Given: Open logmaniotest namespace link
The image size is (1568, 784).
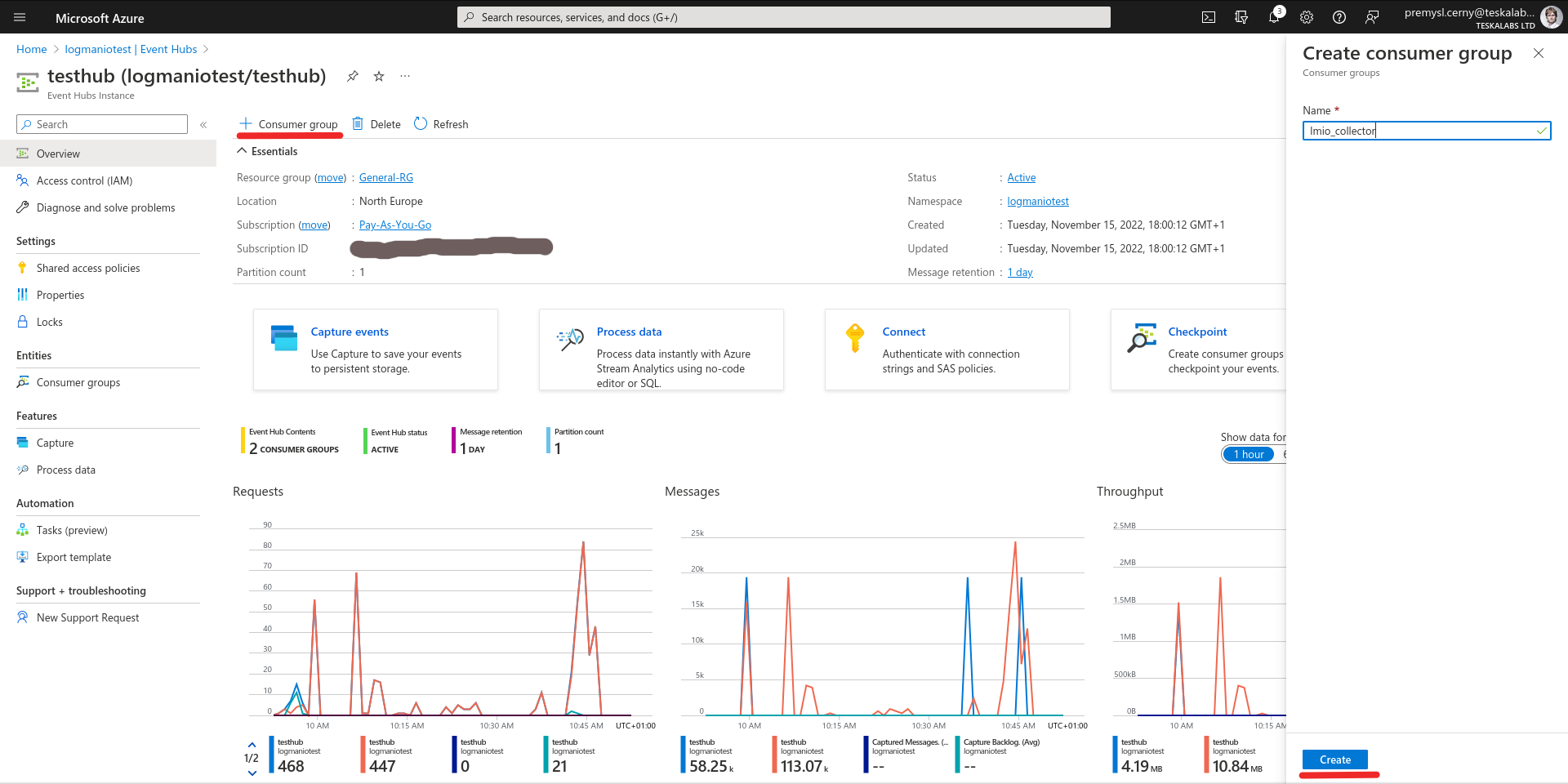Looking at the screenshot, I should pyautogui.click(x=1038, y=201).
